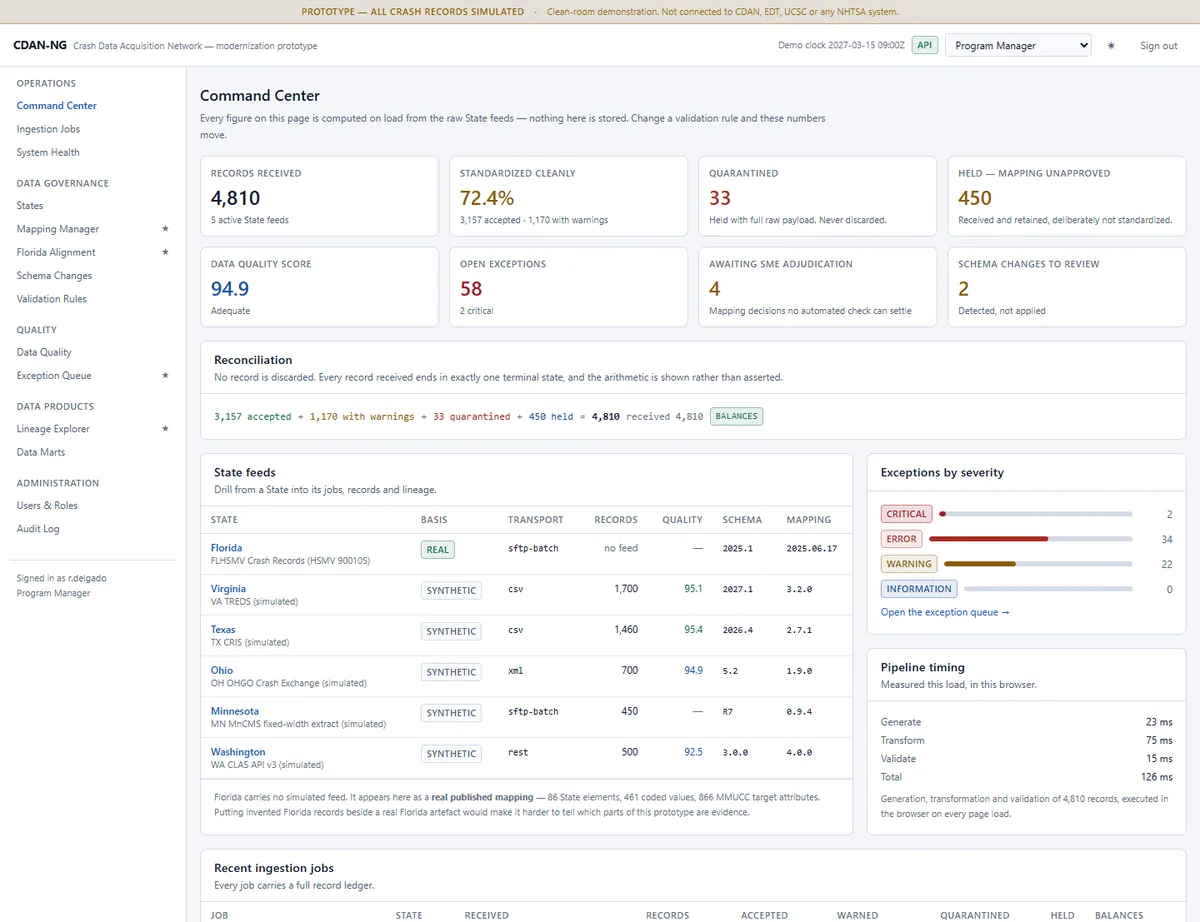Open the Ohio state feed
Screen dimensions: 1200x922
point(222,671)
